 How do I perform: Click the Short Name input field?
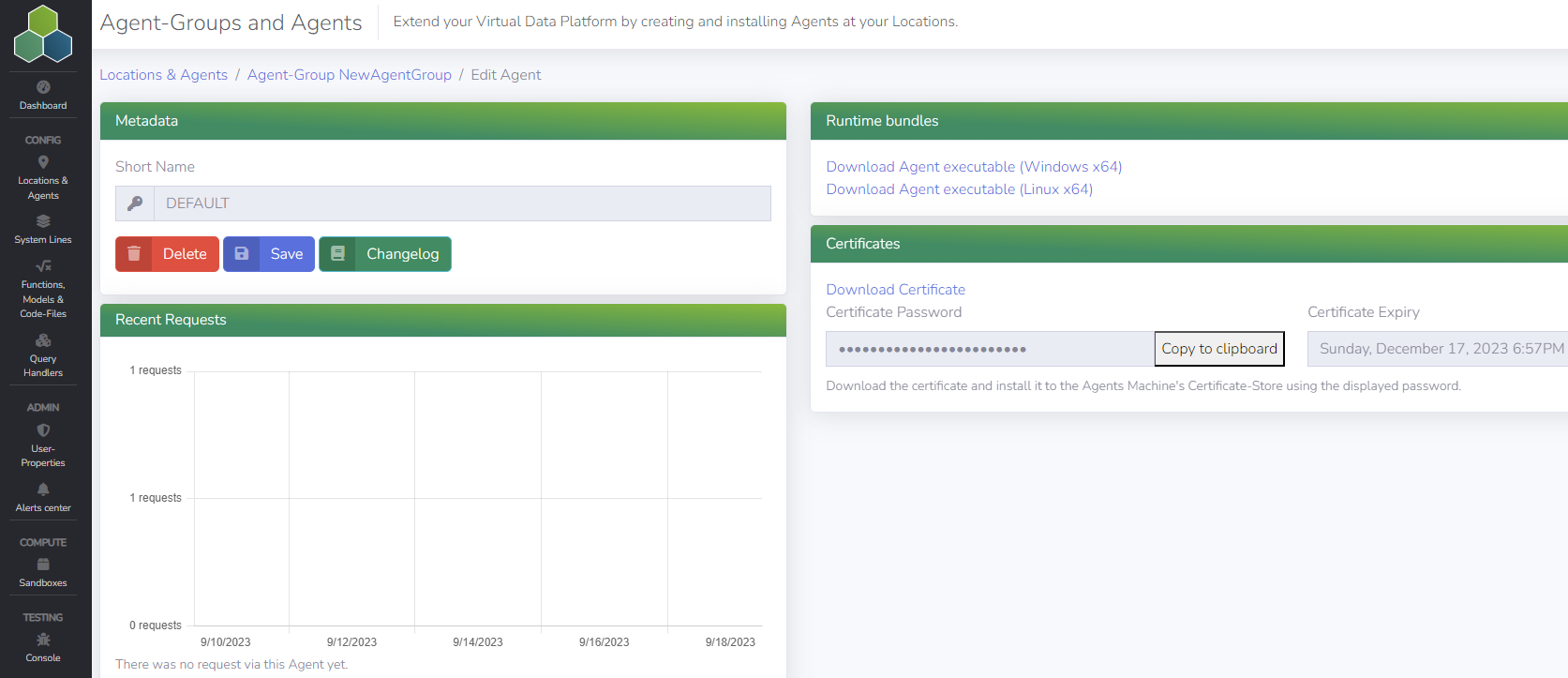(461, 203)
